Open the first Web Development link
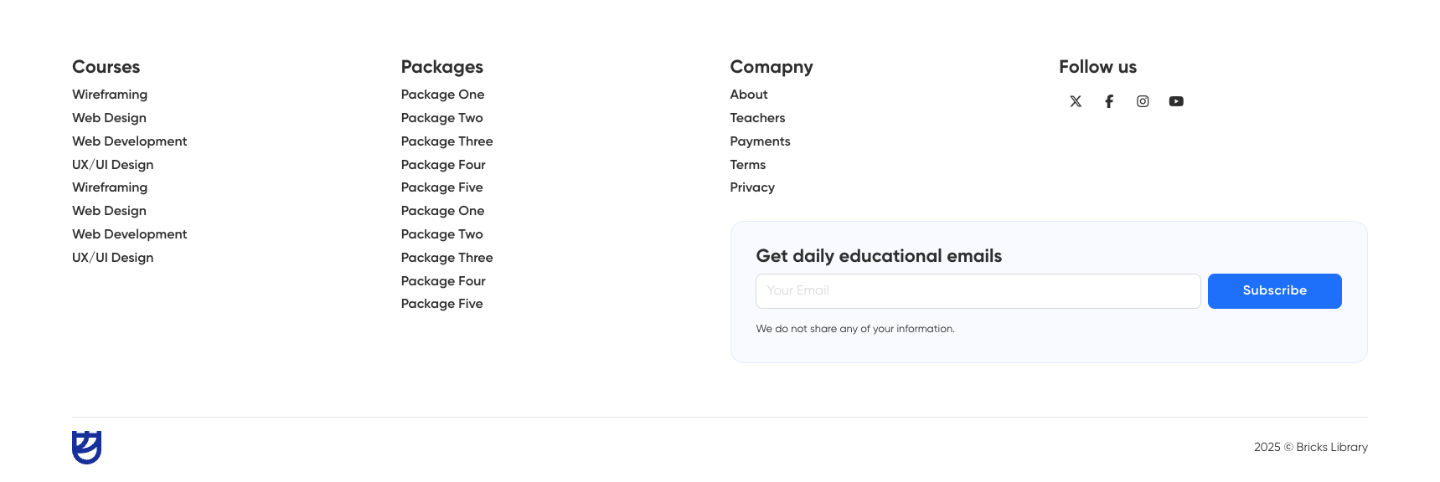 point(129,141)
